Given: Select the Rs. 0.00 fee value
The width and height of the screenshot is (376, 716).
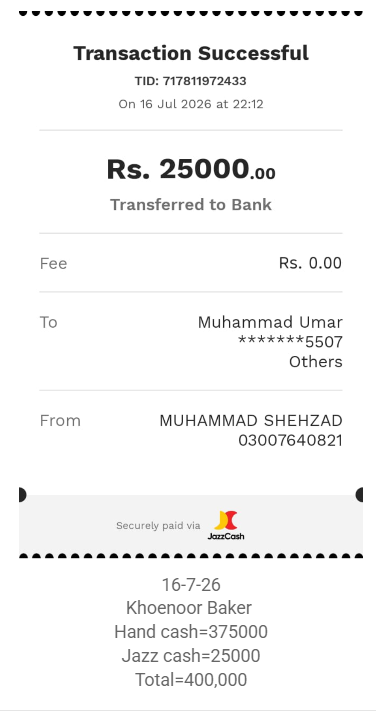Looking at the screenshot, I should (310, 263).
